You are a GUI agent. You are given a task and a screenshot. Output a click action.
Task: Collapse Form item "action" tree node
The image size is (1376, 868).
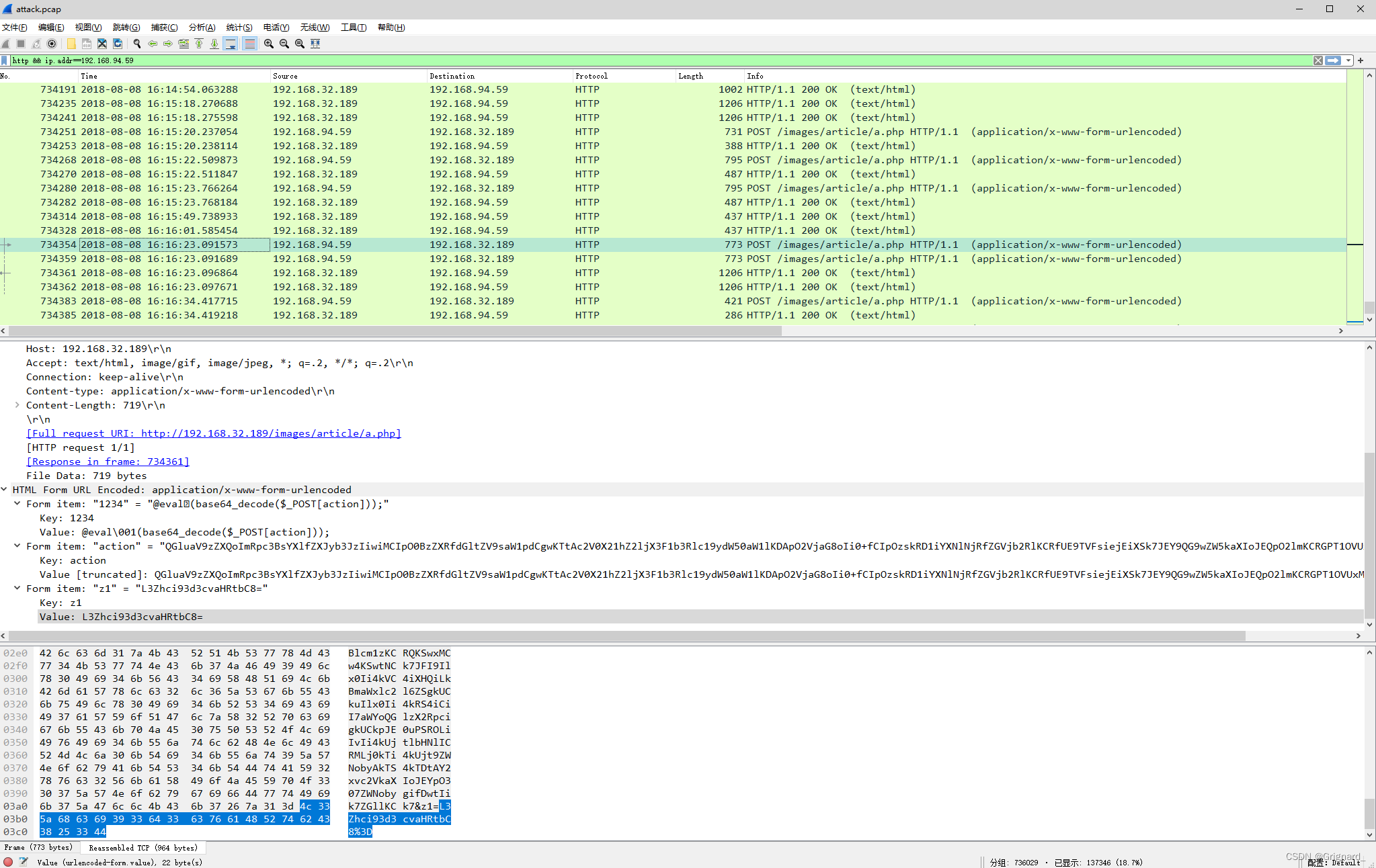(17, 546)
